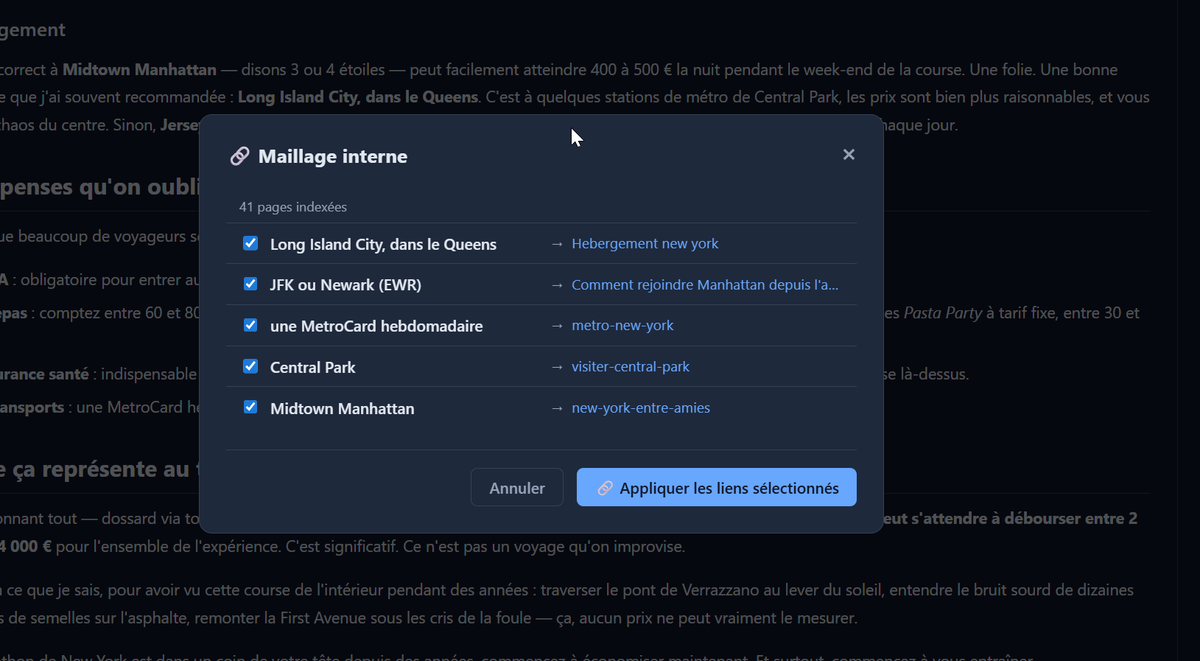This screenshot has width=1200, height=661.
Task: Toggle the Central Park checkbox
Action: (251, 366)
